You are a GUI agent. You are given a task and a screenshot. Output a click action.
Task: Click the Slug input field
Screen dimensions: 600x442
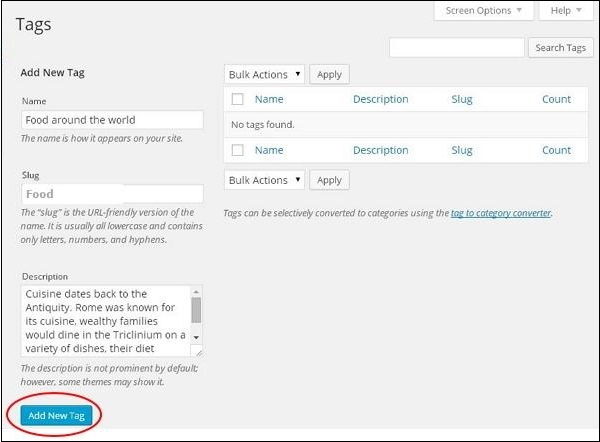(112, 194)
